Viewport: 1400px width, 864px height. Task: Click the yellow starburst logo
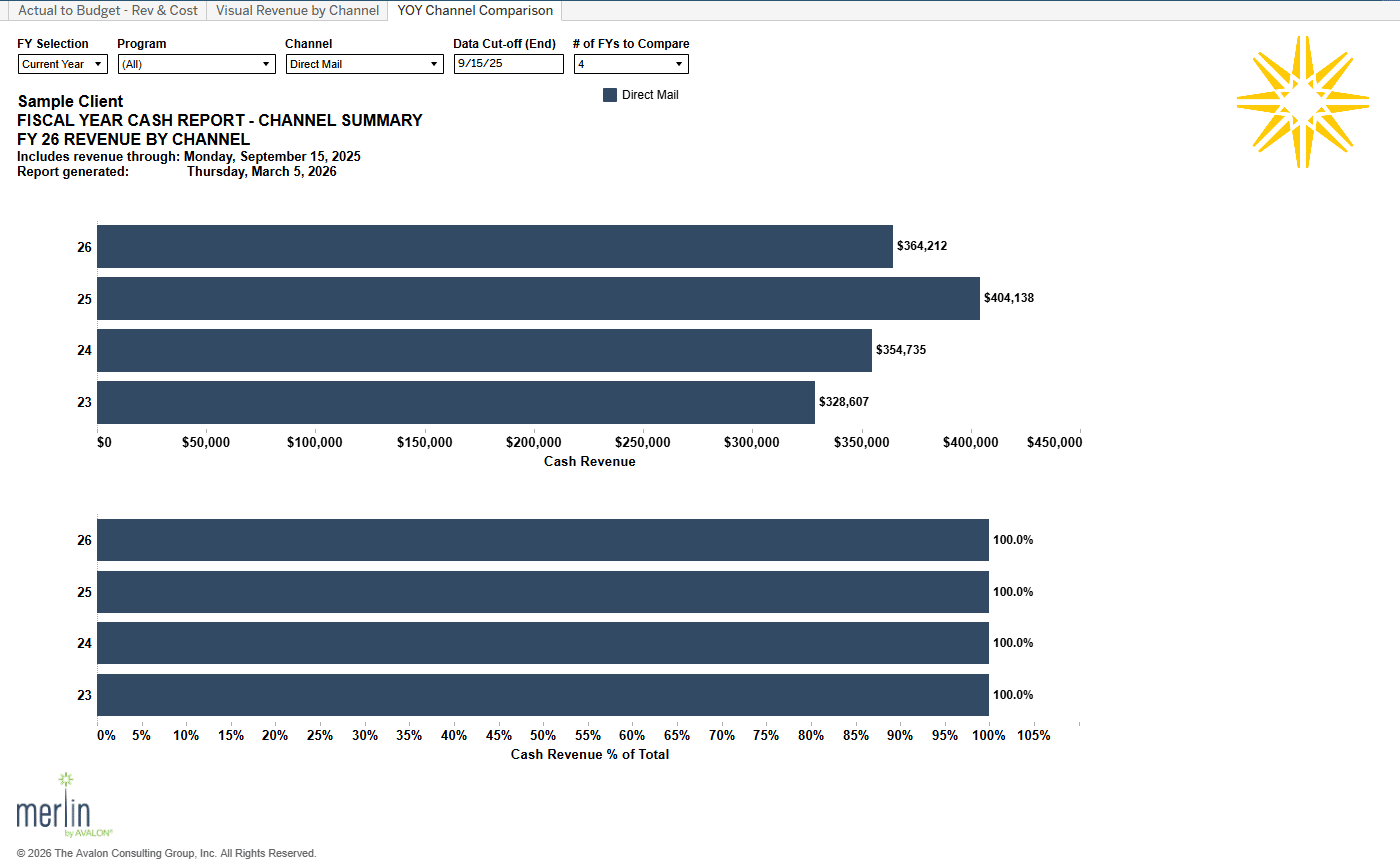tap(1302, 102)
